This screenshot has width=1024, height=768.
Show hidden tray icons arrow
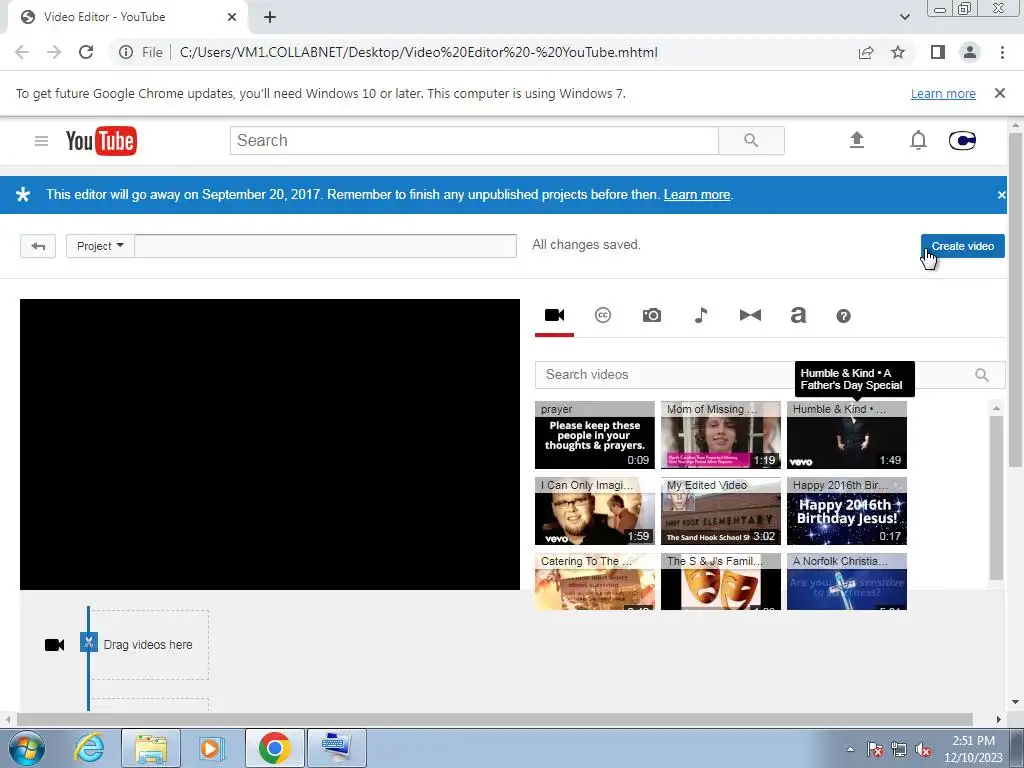pos(850,749)
